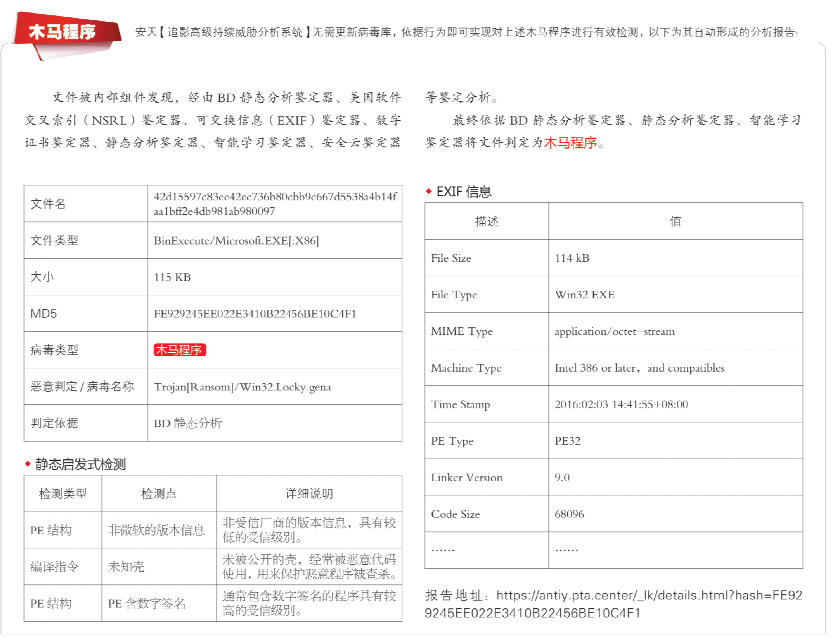This screenshot has height=639, width=836.
Task: Click PE 结构 in the 非微软的版本信息 row
Action: 51,530
